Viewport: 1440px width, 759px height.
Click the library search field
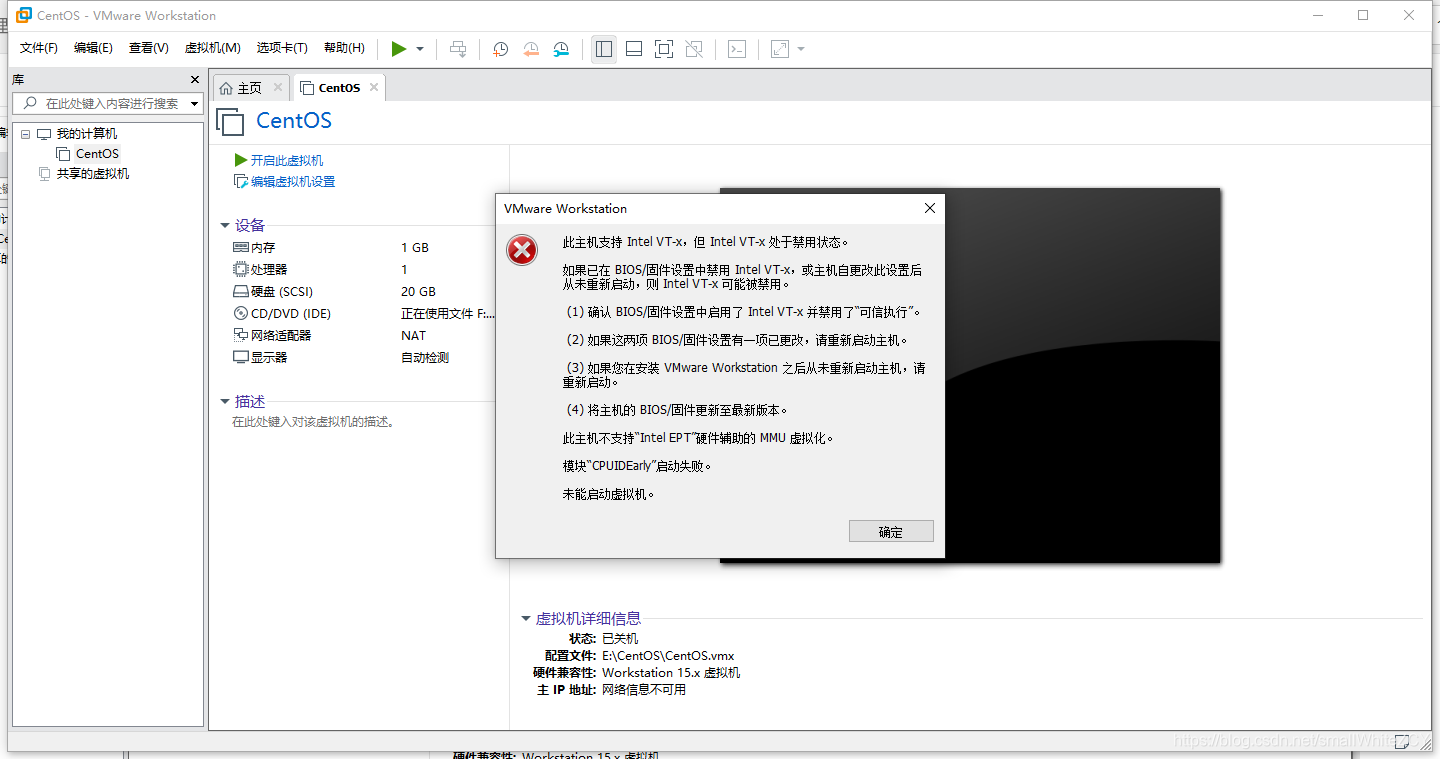[108, 103]
